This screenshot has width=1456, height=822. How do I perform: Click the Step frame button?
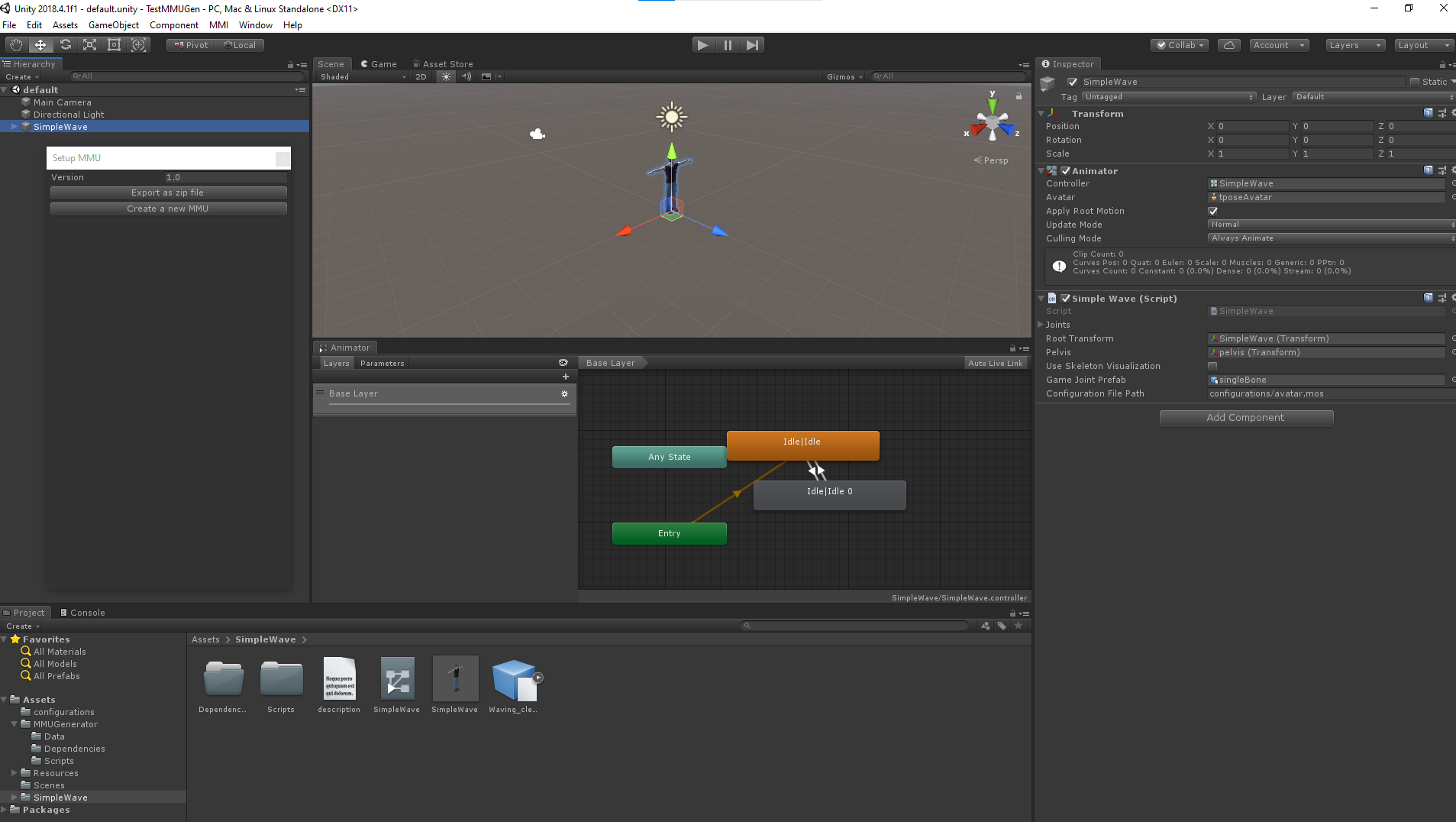[x=752, y=45]
